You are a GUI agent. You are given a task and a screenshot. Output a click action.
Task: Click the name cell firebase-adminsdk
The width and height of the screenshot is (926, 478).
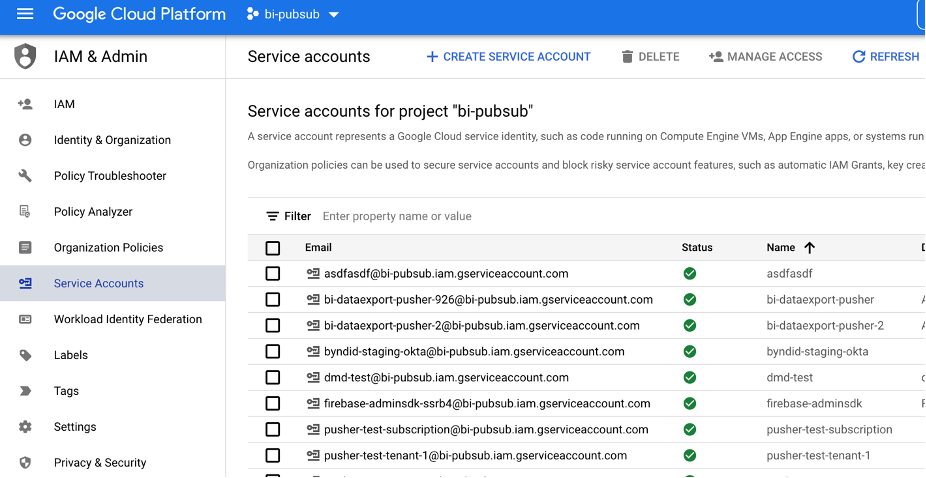pyautogui.click(x=814, y=404)
